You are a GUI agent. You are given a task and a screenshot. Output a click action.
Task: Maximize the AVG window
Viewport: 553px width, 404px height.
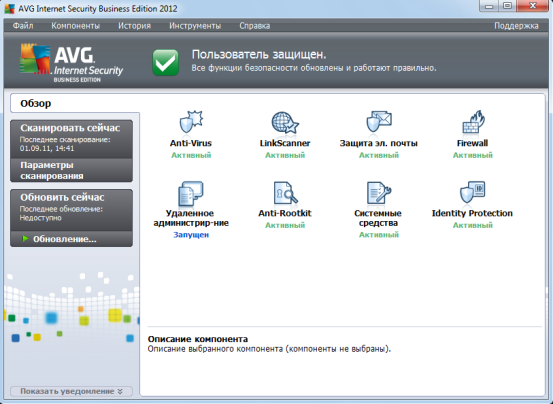(508, 6)
